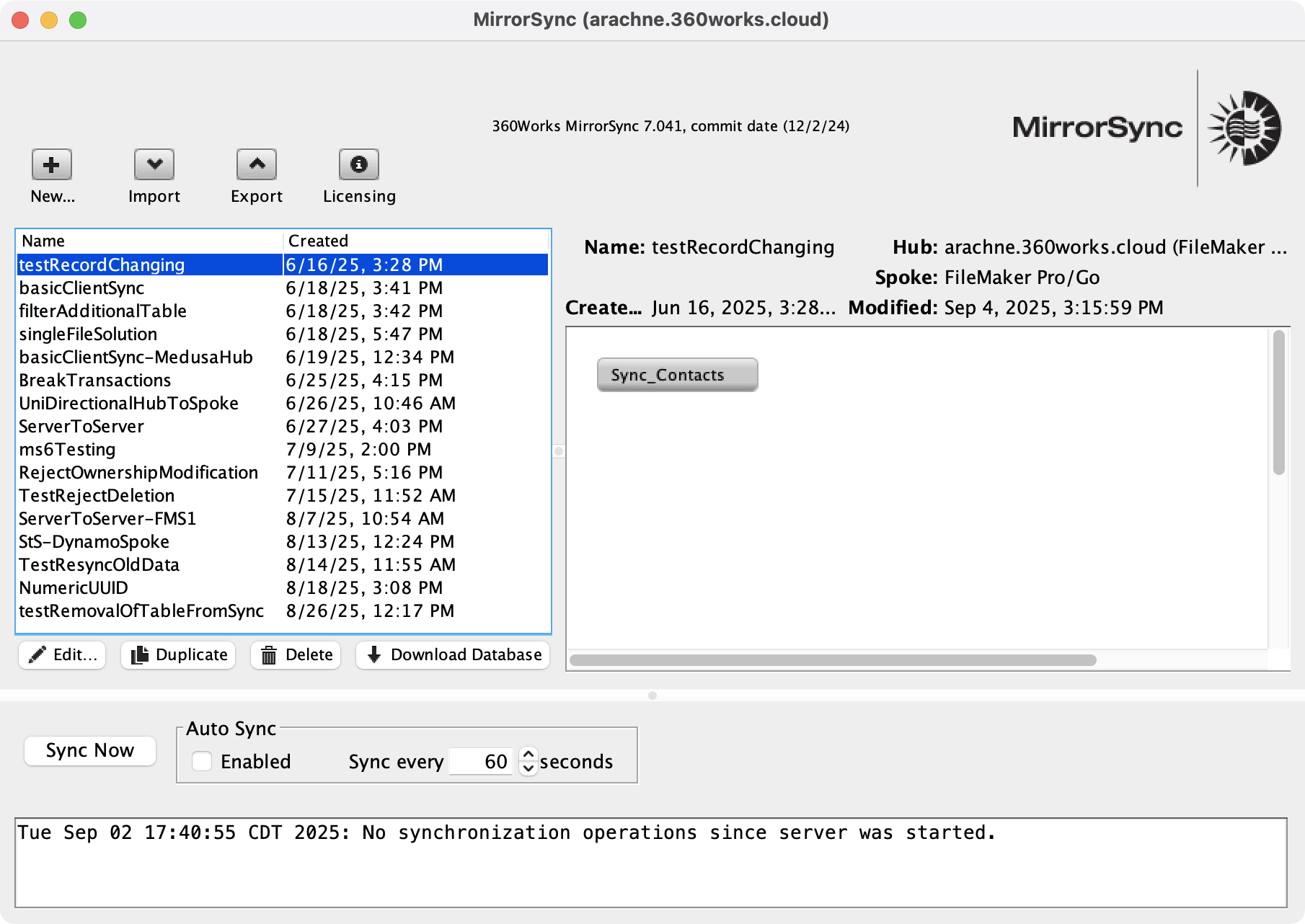Viewport: 1305px width, 924px height.
Task: Sort the list by Created column header
Action: click(416, 241)
